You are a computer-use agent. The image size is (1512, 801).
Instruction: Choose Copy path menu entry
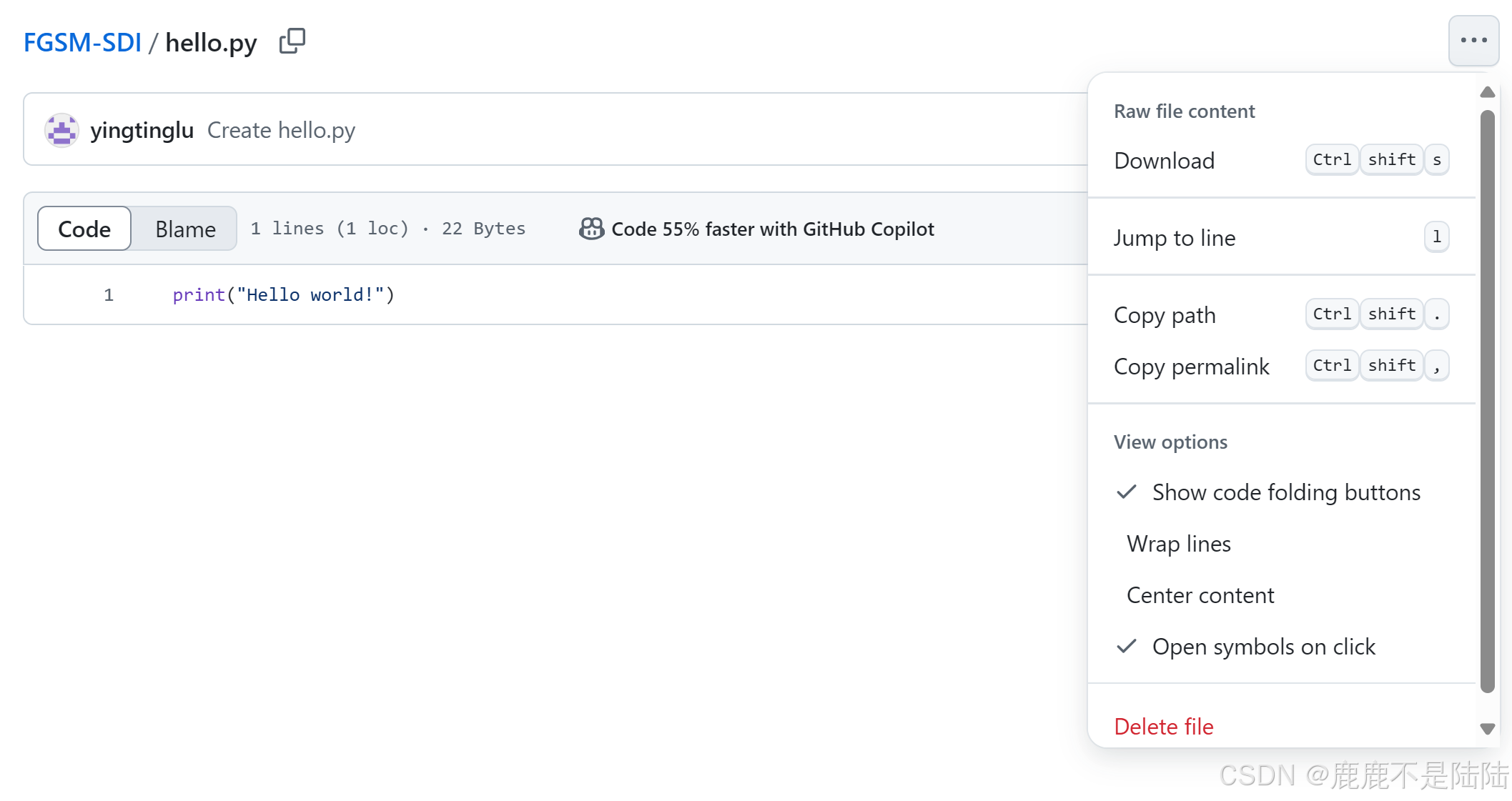click(1165, 315)
